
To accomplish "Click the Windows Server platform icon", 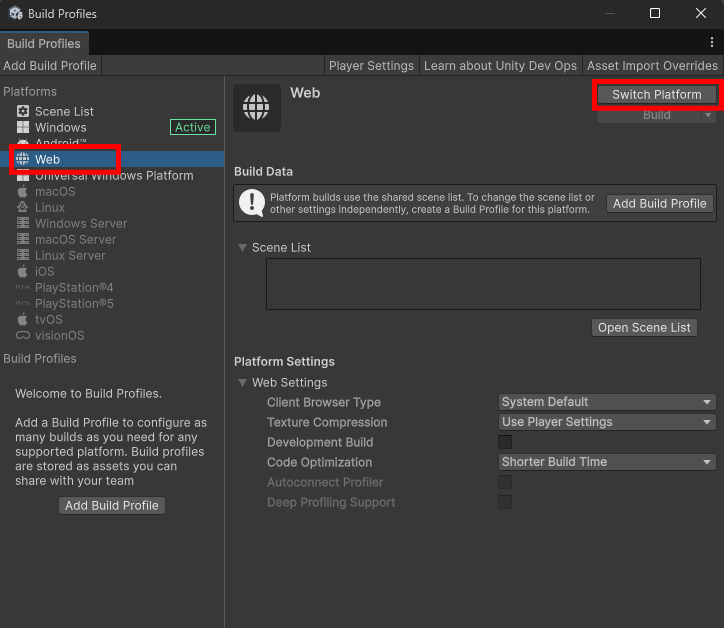I will tap(23, 224).
